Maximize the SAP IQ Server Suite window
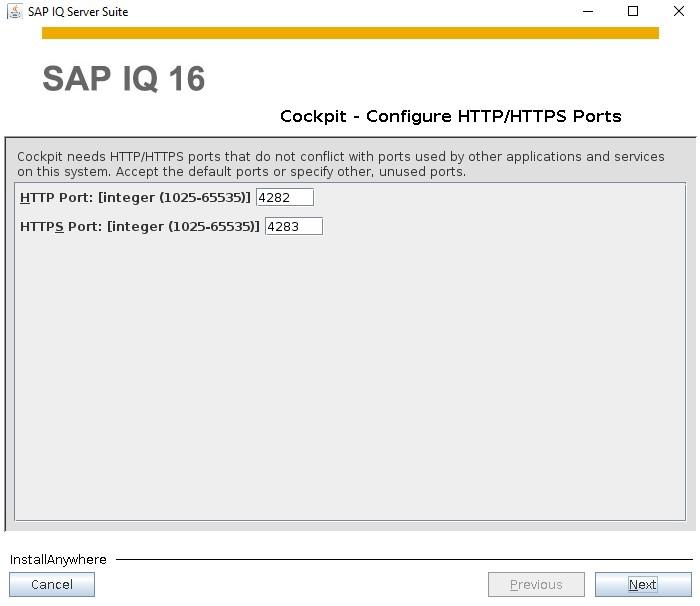Screen dimensions: 700x606 pyautogui.click(x=633, y=12)
